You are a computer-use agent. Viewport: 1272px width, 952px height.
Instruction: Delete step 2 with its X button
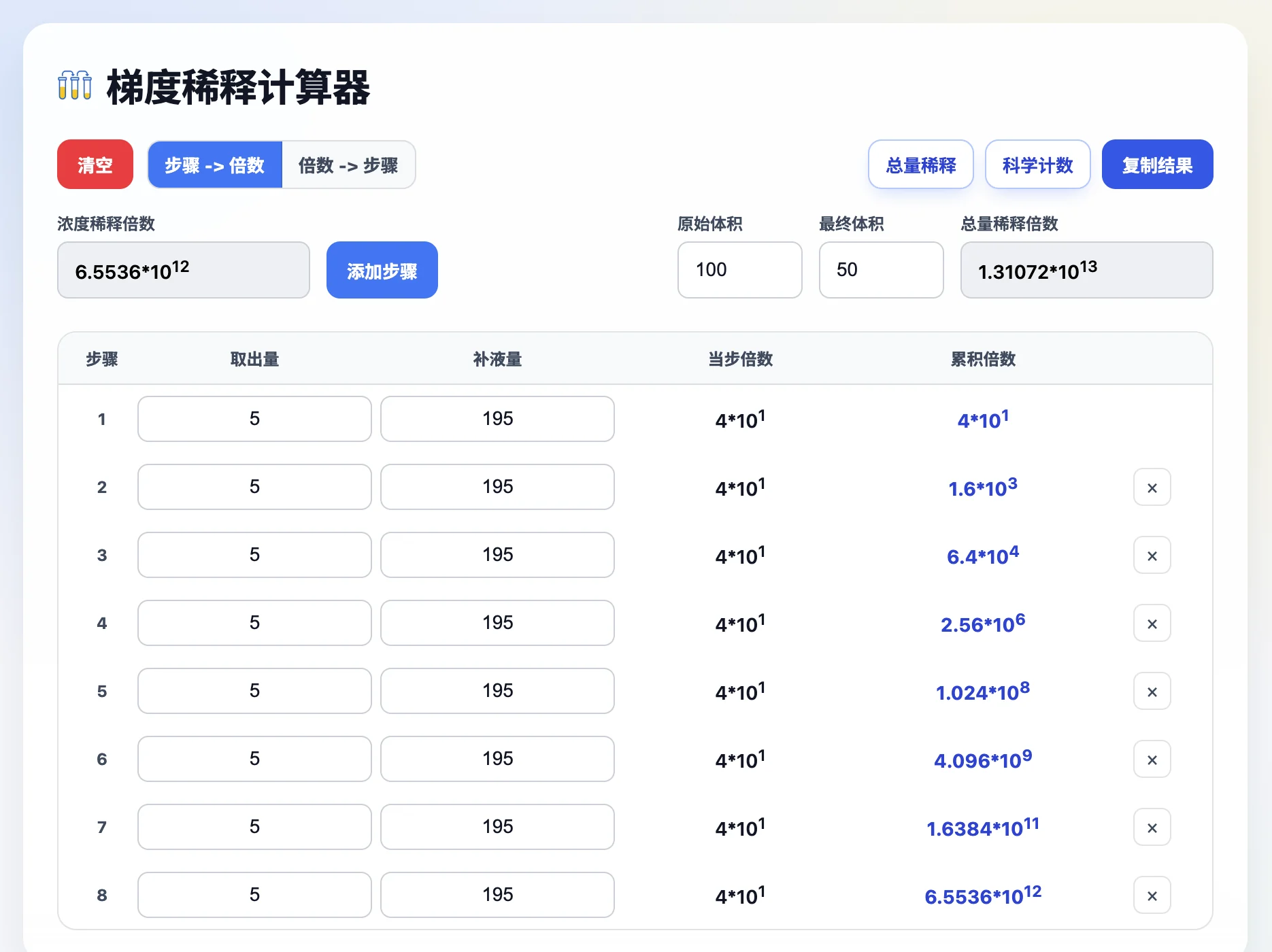pos(1152,487)
